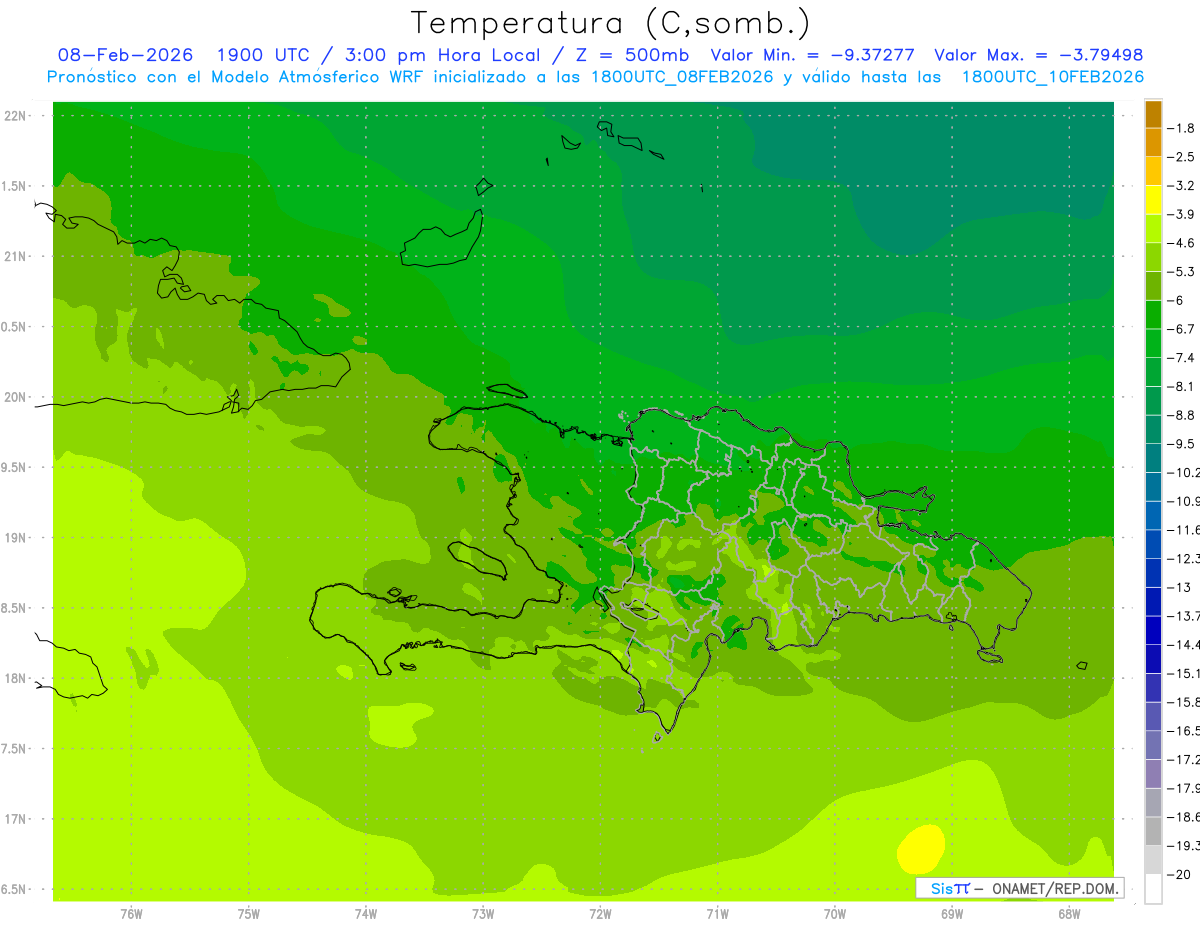Click the "74W" longitude label
This screenshot has height=927, width=1200.
point(366,914)
